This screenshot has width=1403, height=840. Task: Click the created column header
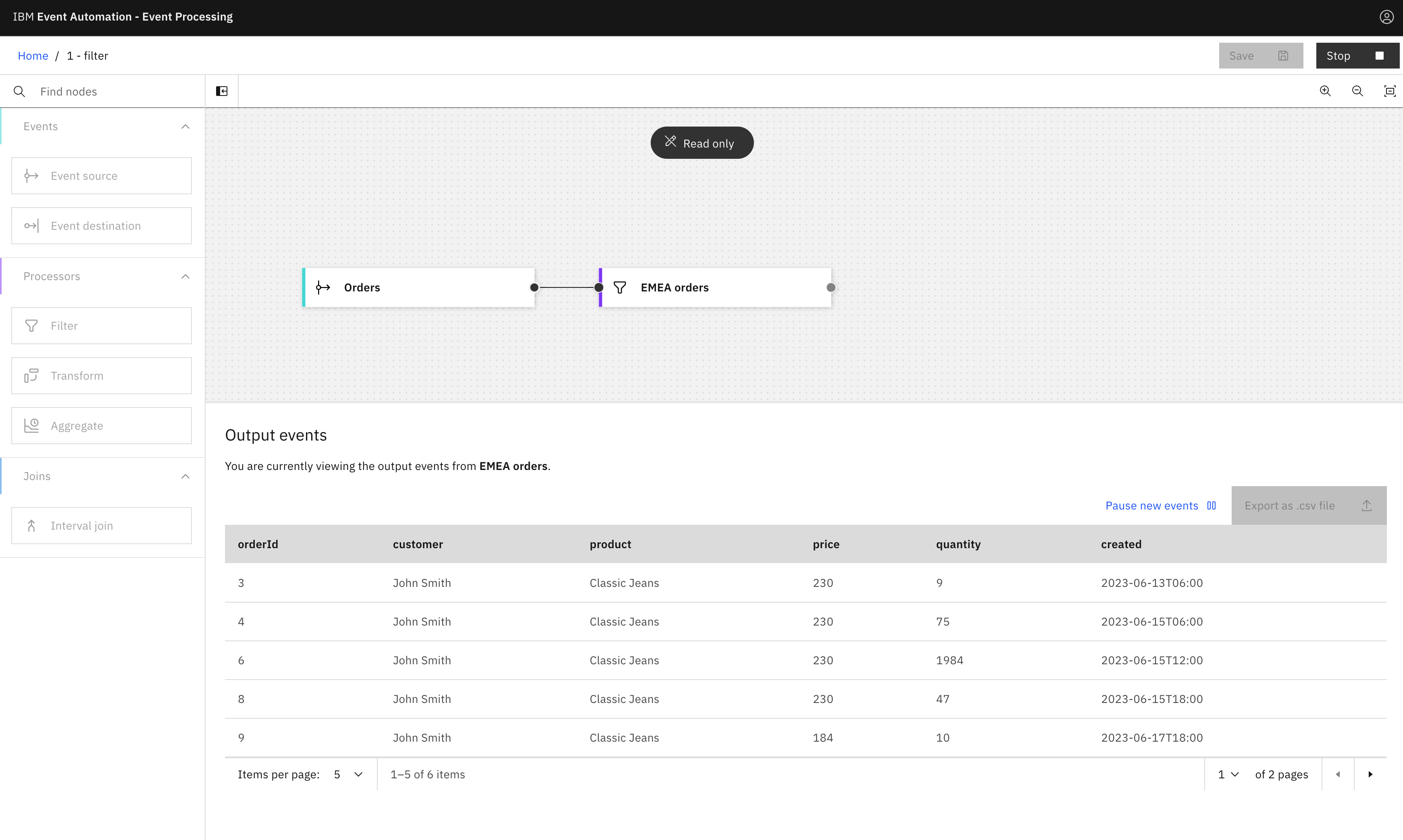(x=1121, y=544)
